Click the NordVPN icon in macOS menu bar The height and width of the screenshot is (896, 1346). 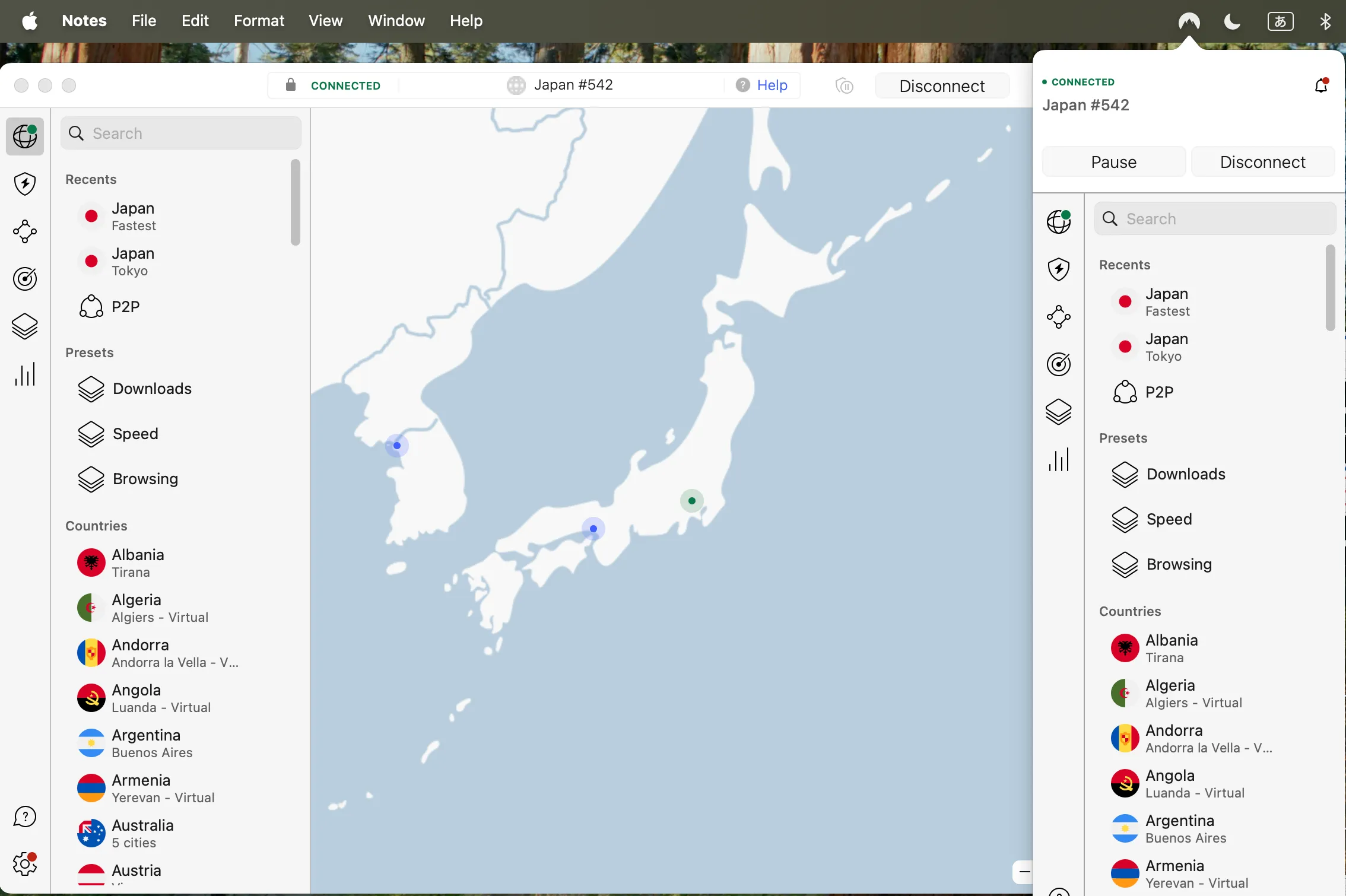point(1189,21)
